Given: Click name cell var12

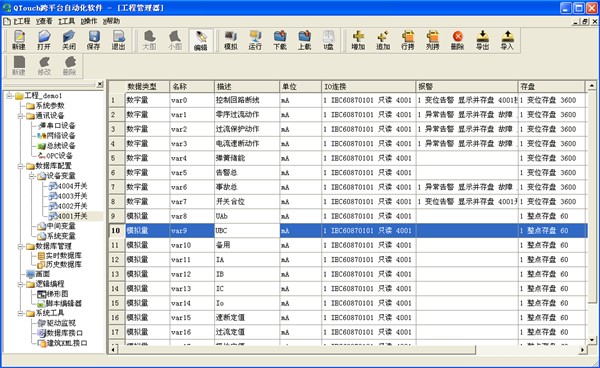Looking at the screenshot, I should click(192, 274).
